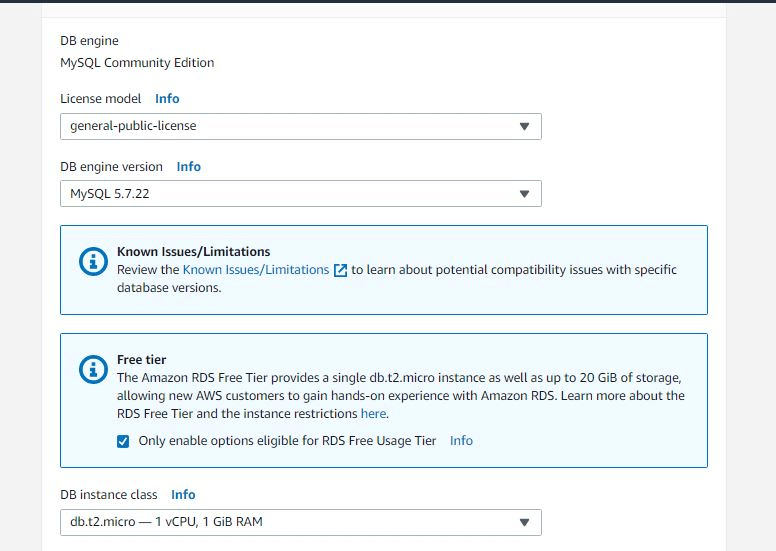Toggle Only enable options eligible for Free Tier checkbox
The image size is (776, 551).
[x=123, y=441]
